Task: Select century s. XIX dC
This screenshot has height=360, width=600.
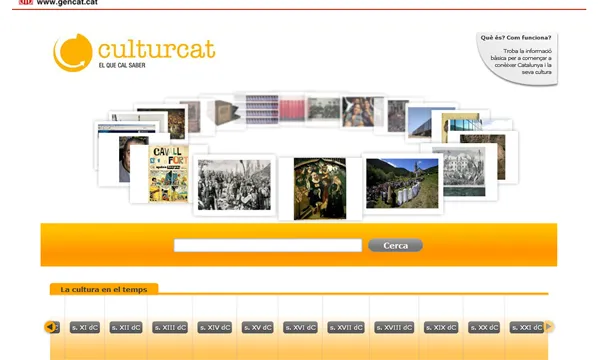Action: click(x=441, y=327)
